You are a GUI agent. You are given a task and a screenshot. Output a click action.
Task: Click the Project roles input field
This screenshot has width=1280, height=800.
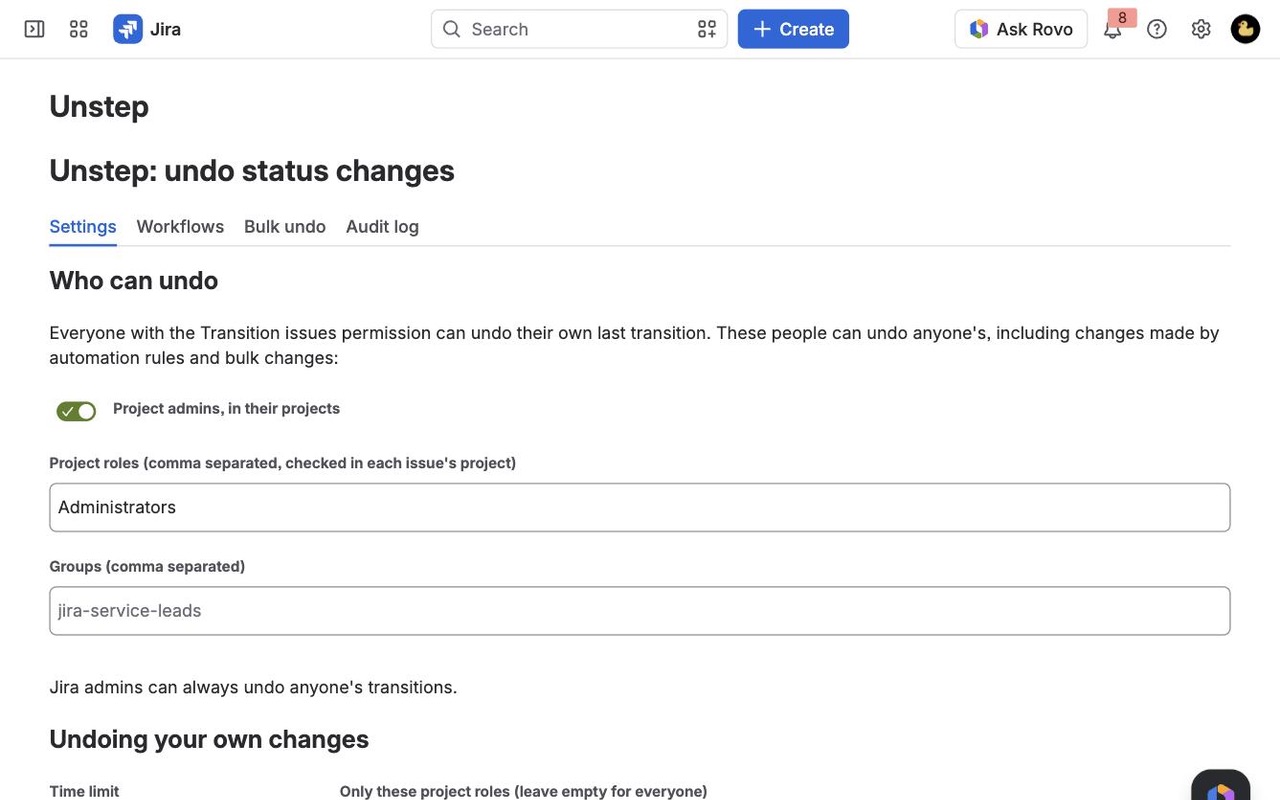(x=640, y=508)
